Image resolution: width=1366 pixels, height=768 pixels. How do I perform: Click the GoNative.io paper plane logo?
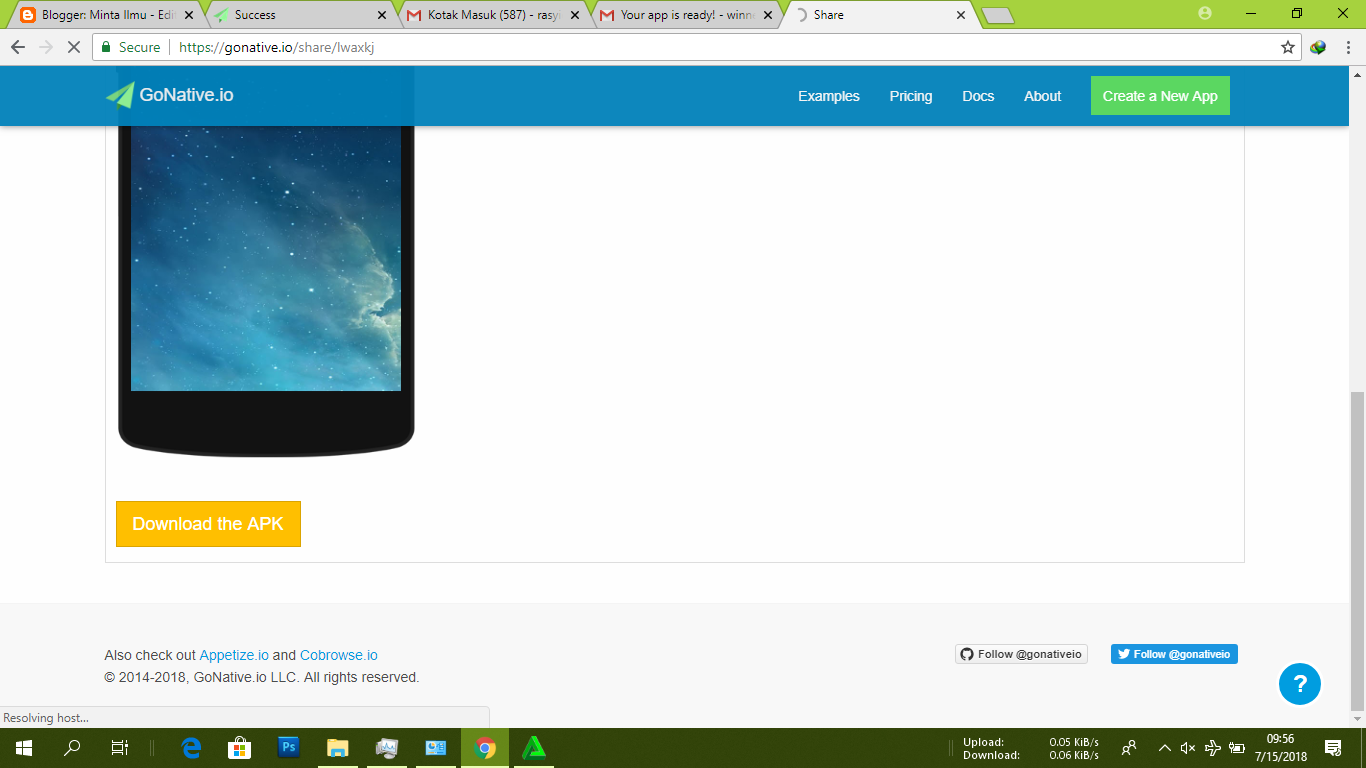(120, 95)
